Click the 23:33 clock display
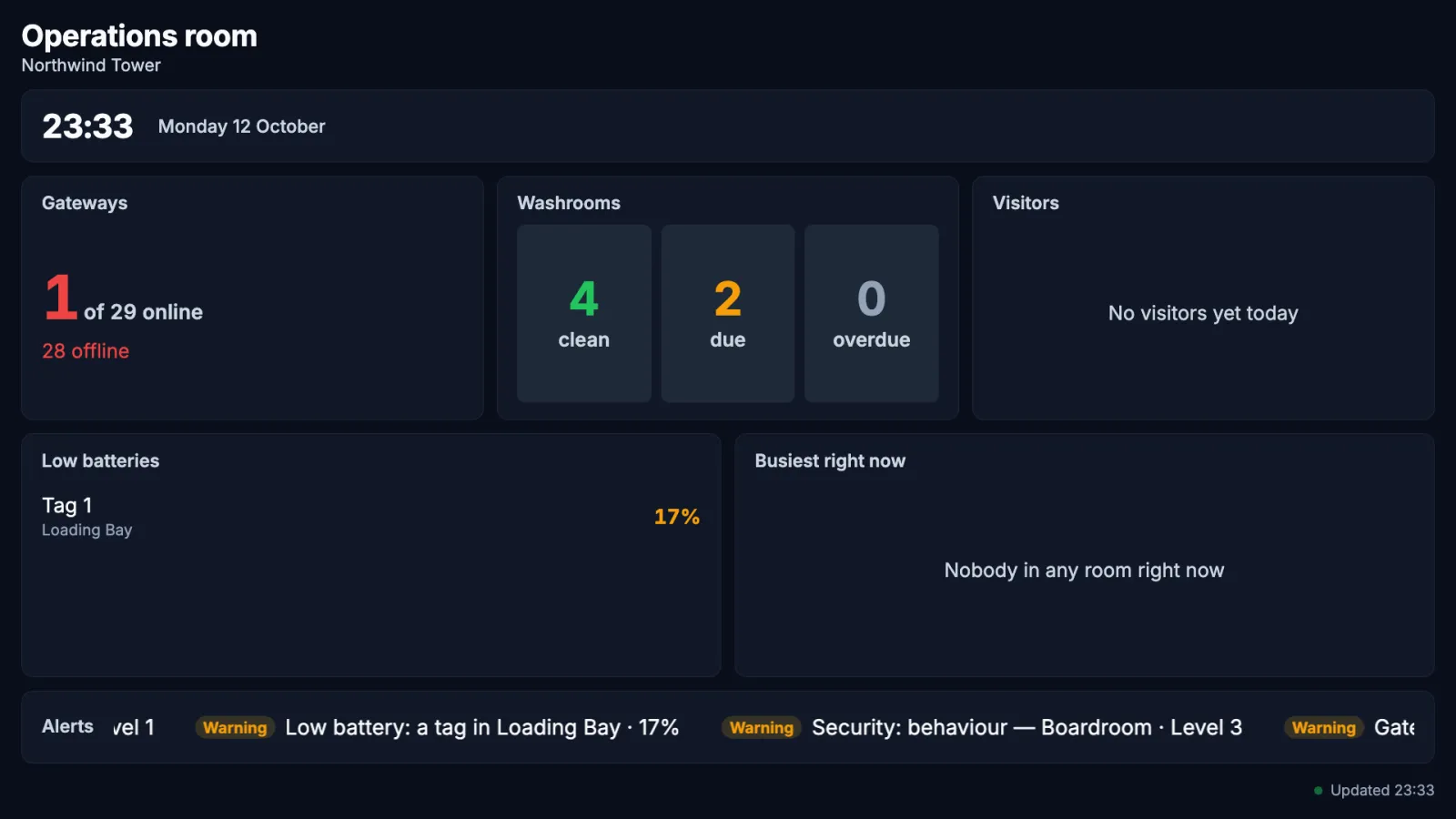Image resolution: width=1456 pixels, height=819 pixels. click(87, 126)
